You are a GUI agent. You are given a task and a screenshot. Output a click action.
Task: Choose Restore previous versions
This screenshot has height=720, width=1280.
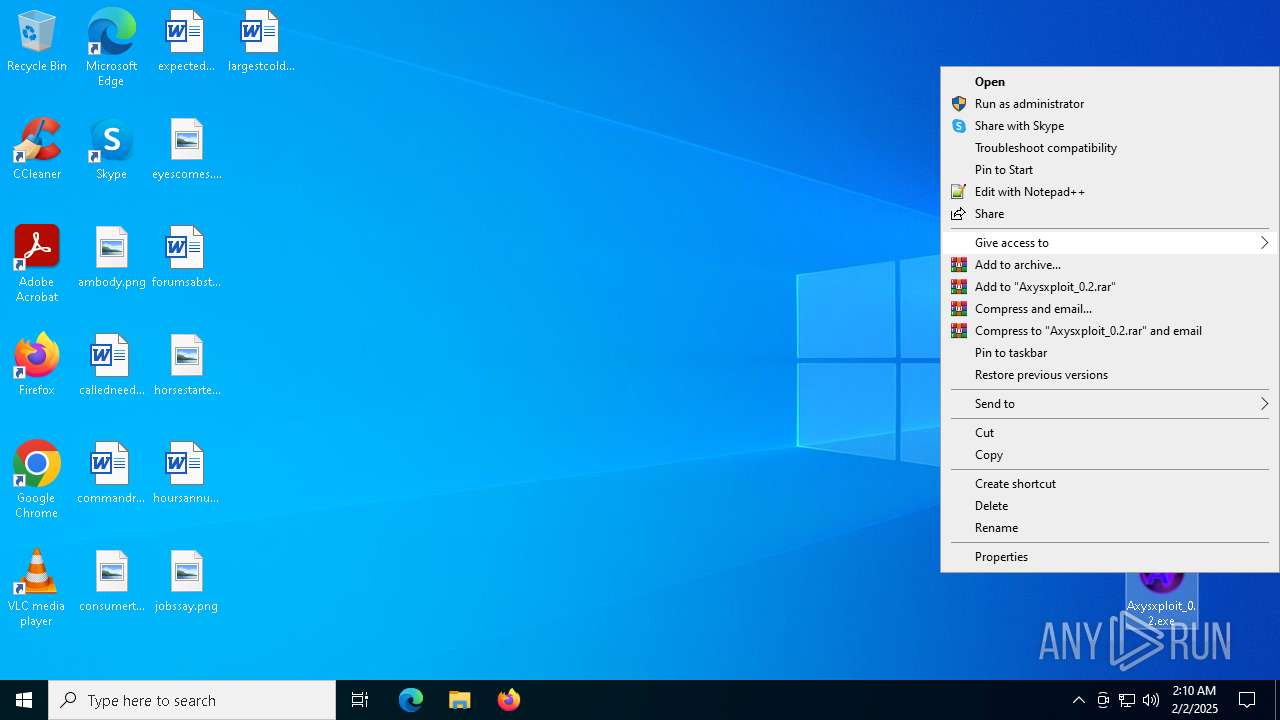tap(1110, 375)
